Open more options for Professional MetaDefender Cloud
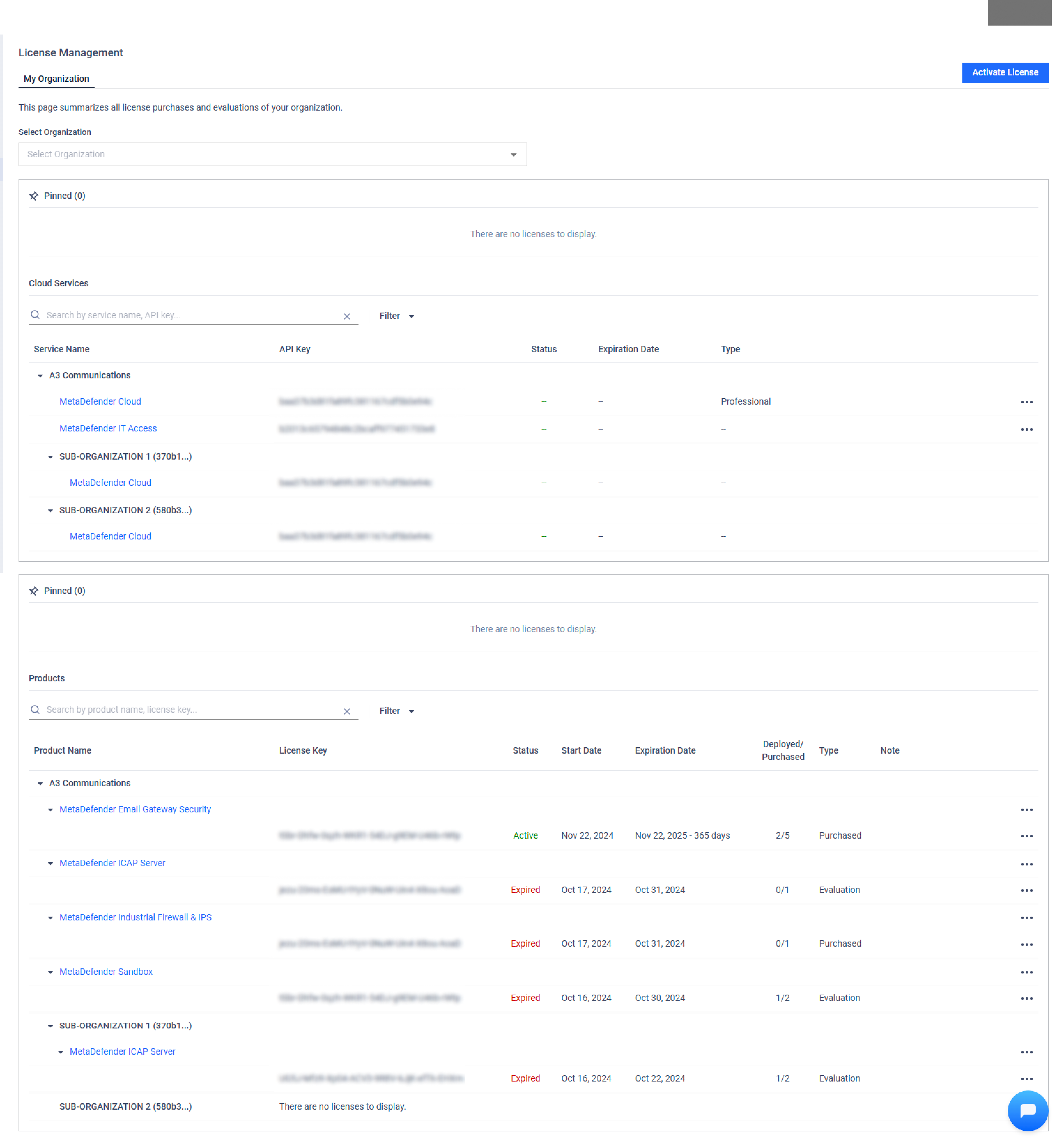Screen dimensions: 1064x1148 [1026, 402]
